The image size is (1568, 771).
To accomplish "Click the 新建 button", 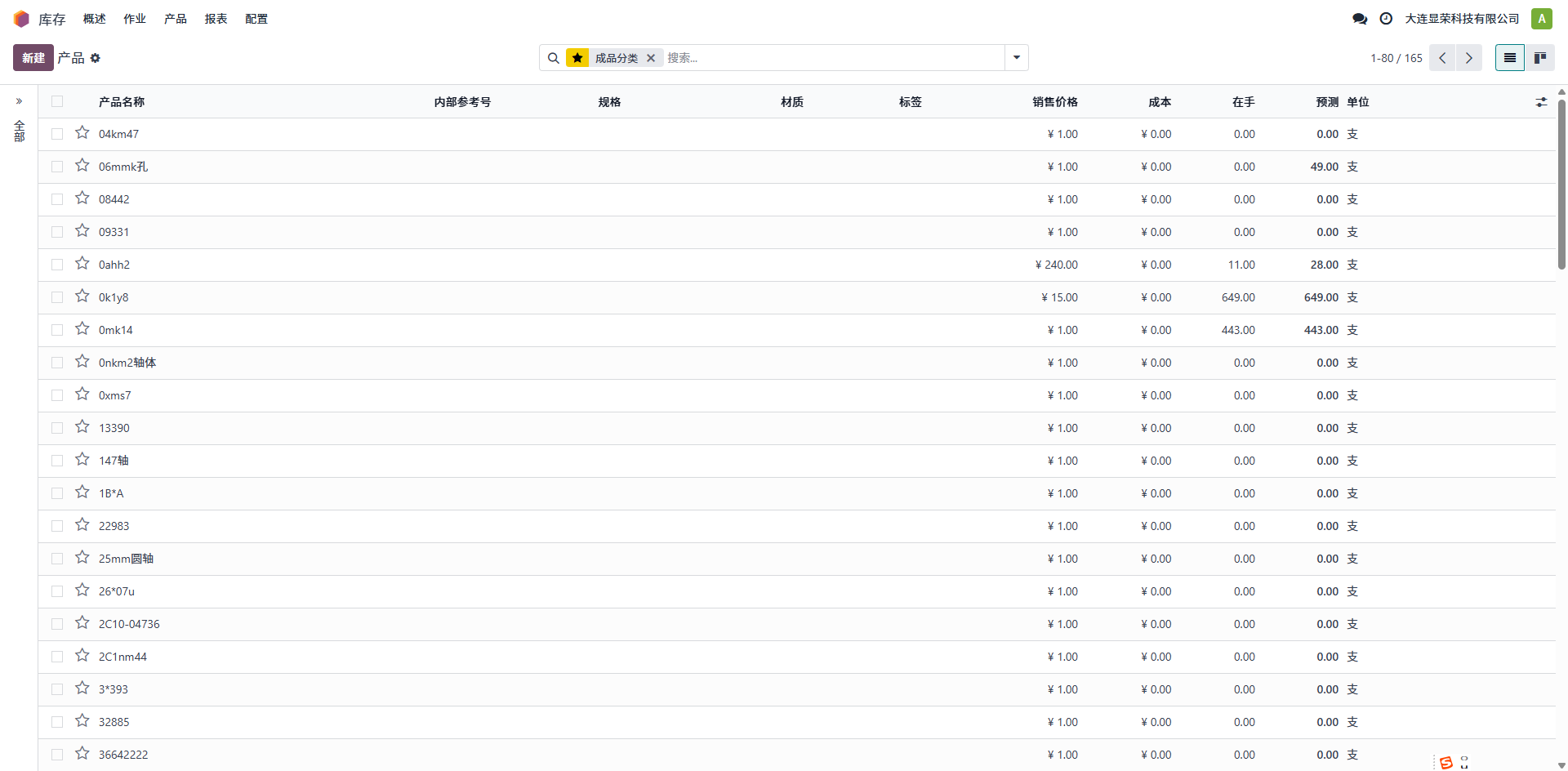I will point(33,58).
